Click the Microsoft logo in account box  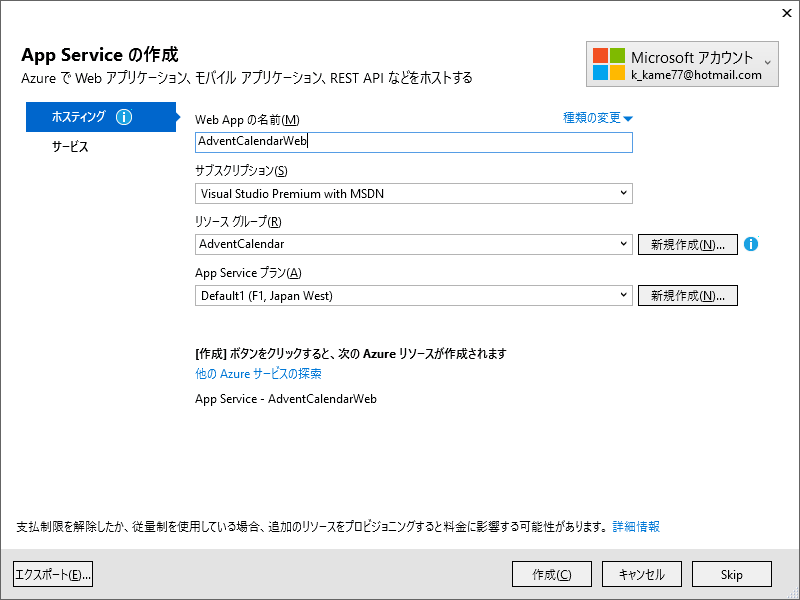(x=609, y=64)
